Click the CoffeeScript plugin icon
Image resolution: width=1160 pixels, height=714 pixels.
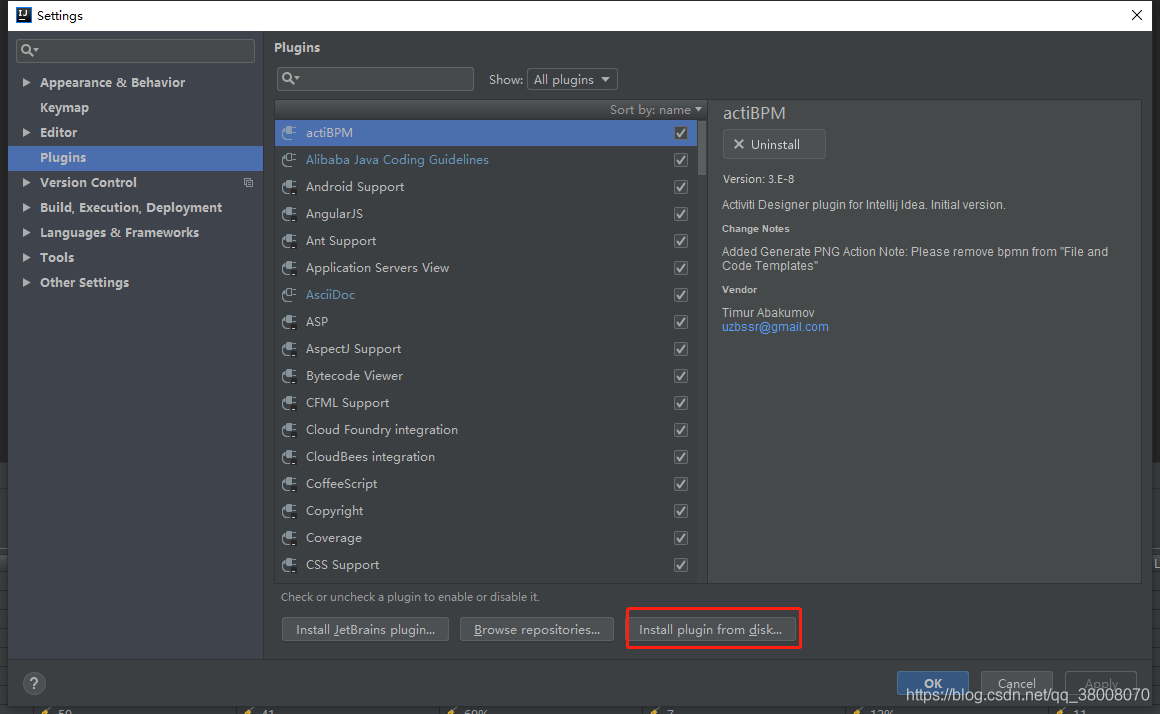coord(289,484)
